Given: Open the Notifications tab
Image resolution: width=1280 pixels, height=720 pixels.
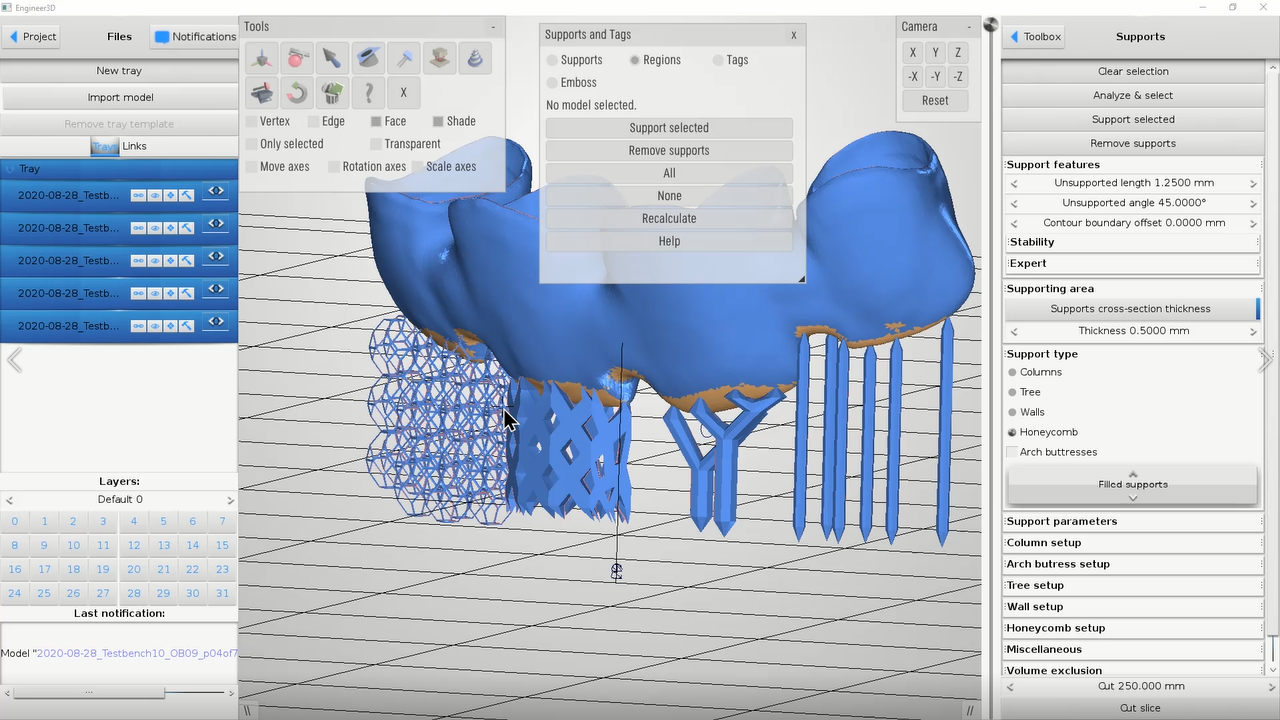Looking at the screenshot, I should click(x=195, y=37).
